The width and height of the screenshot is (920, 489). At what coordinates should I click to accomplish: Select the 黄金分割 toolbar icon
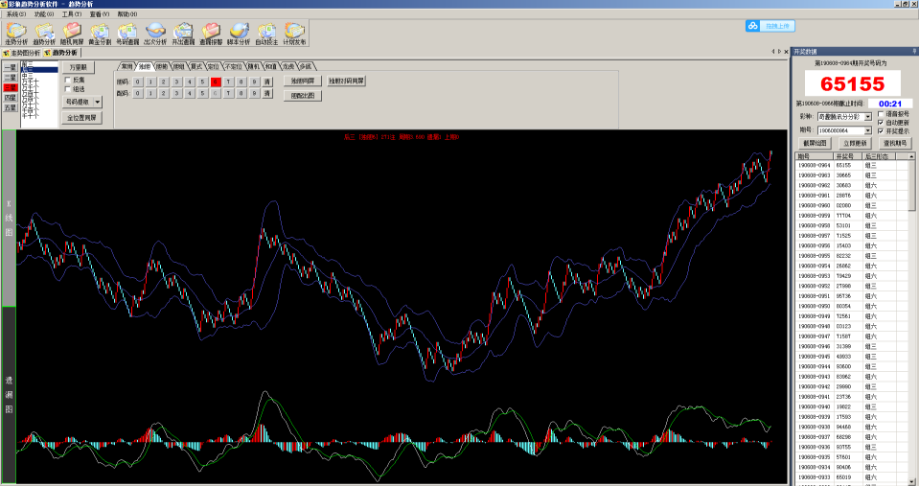[100, 34]
